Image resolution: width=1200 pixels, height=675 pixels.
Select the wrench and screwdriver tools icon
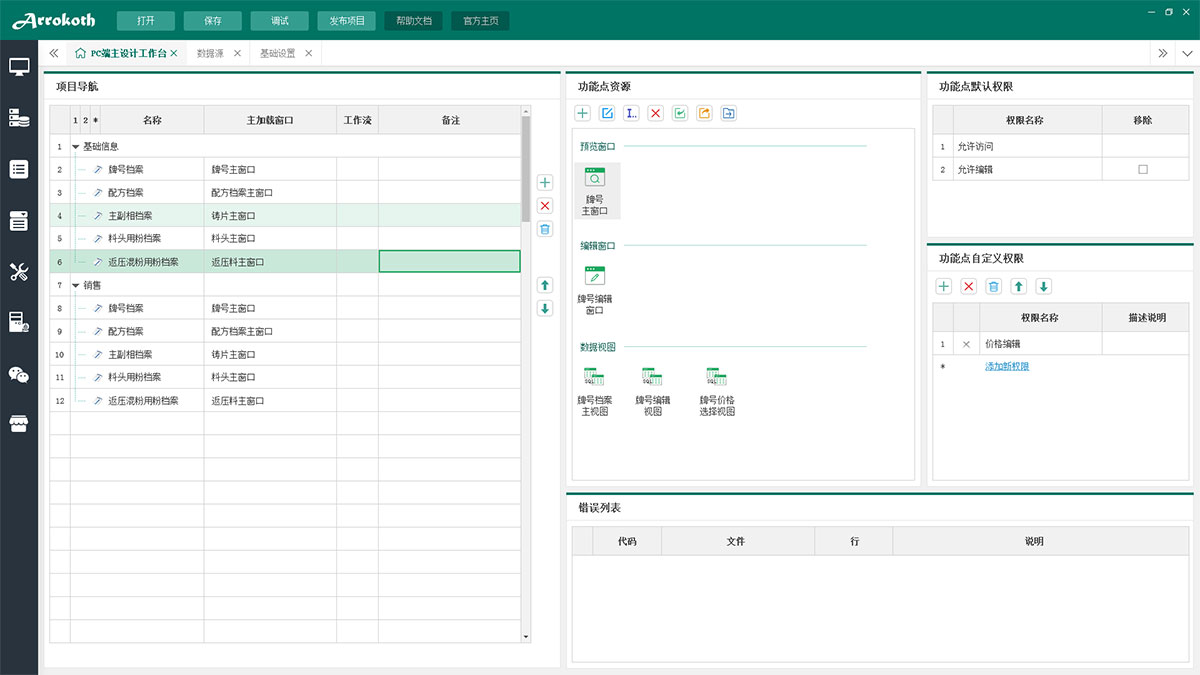tap(19, 271)
